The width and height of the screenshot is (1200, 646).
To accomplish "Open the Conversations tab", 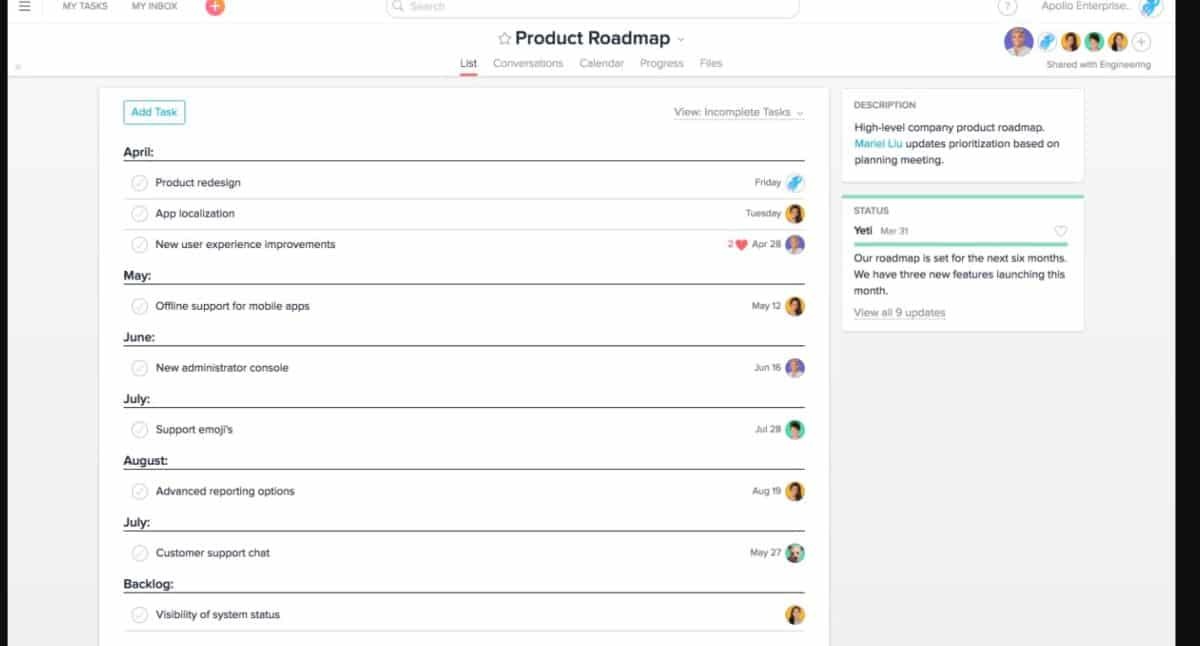I will pyautogui.click(x=528, y=63).
